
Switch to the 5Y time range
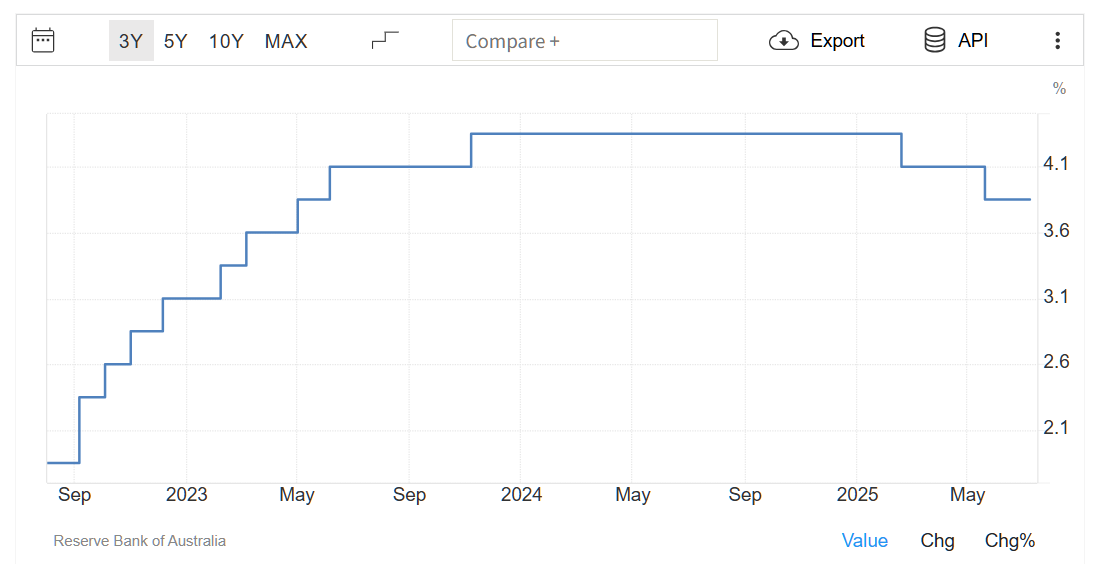point(176,41)
